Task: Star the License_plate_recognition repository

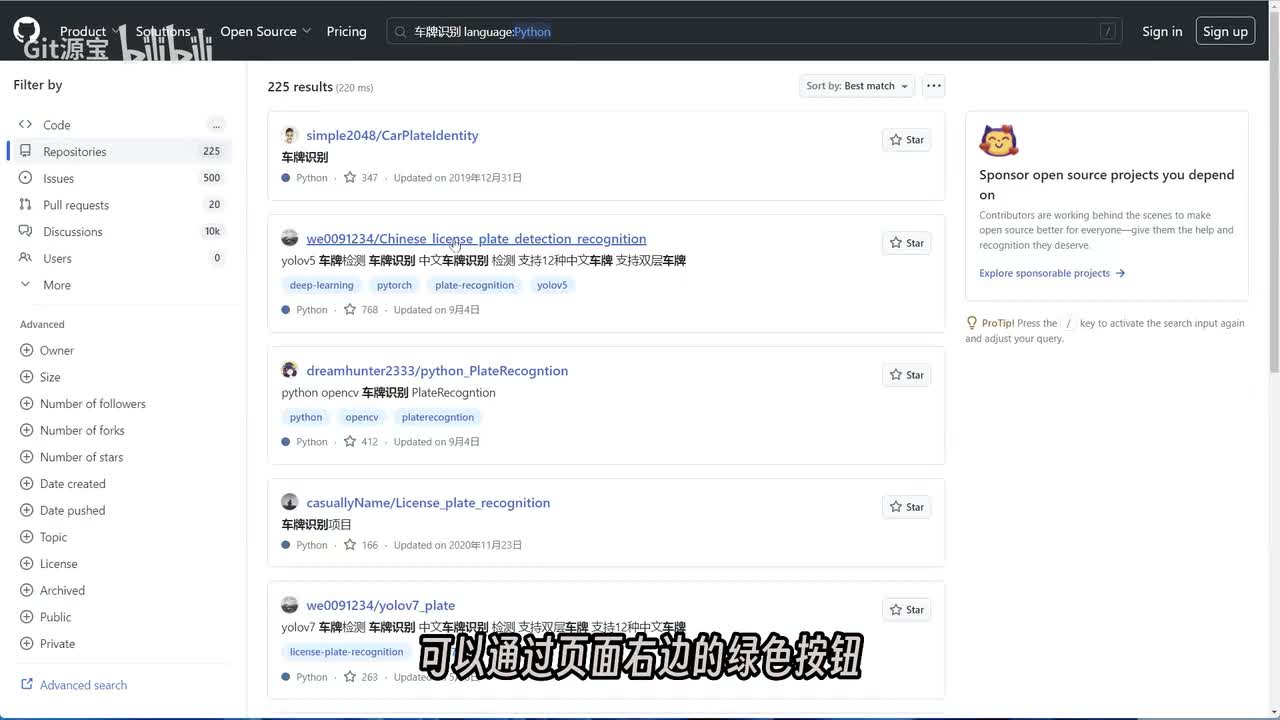Action: (x=907, y=507)
